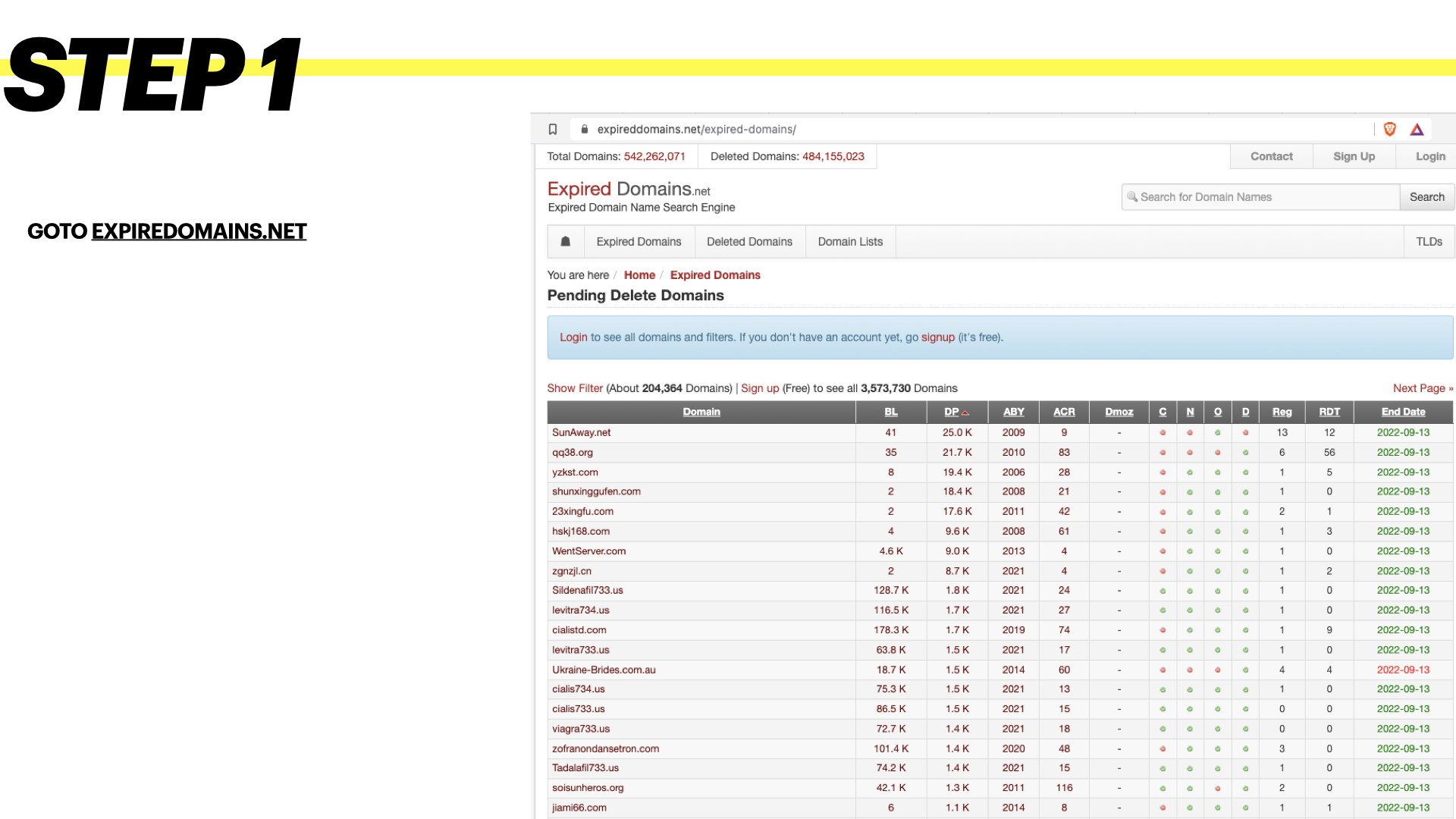Viewport: 1456px width, 819px height.
Task: Sort table by RDT column header
Action: (x=1329, y=412)
